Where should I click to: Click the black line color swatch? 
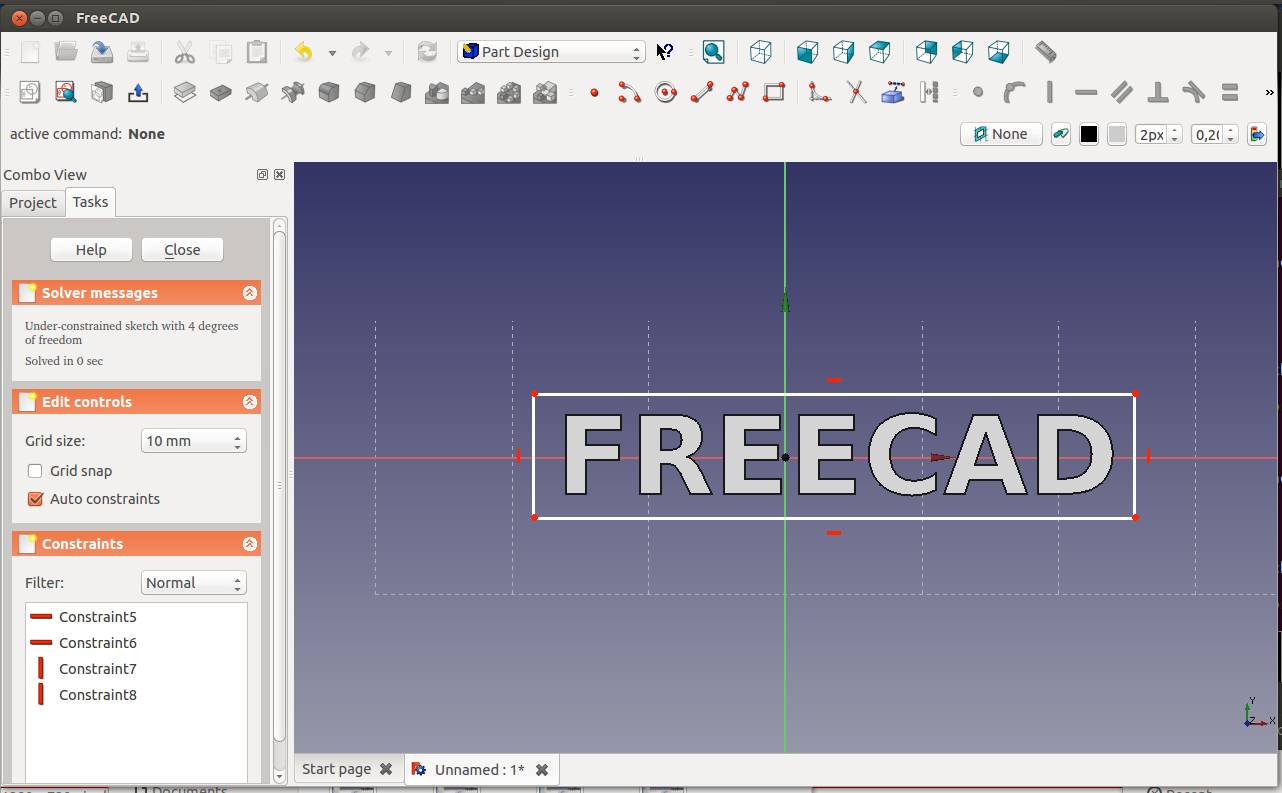[1089, 134]
